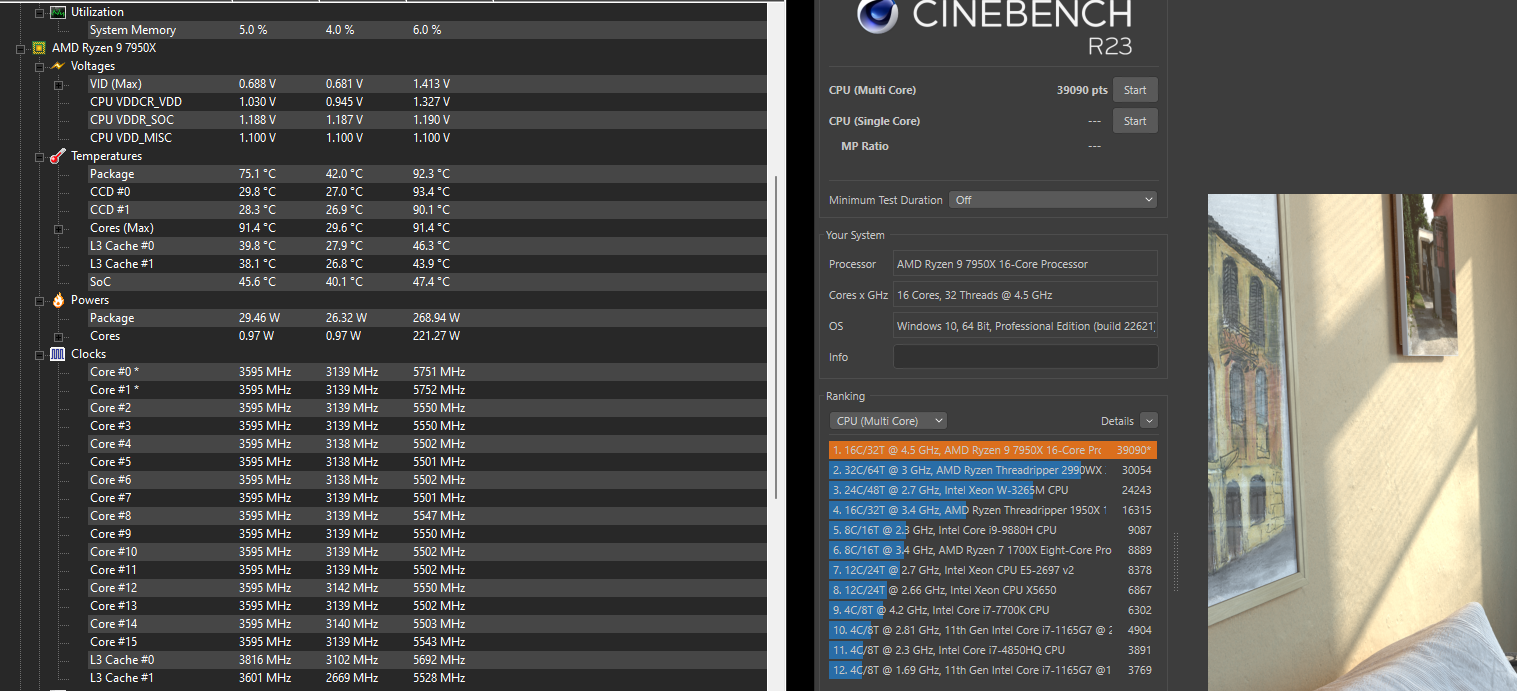This screenshot has height=691, width=1517.
Task: Click the Clocks waveform icon
Action: (56, 353)
